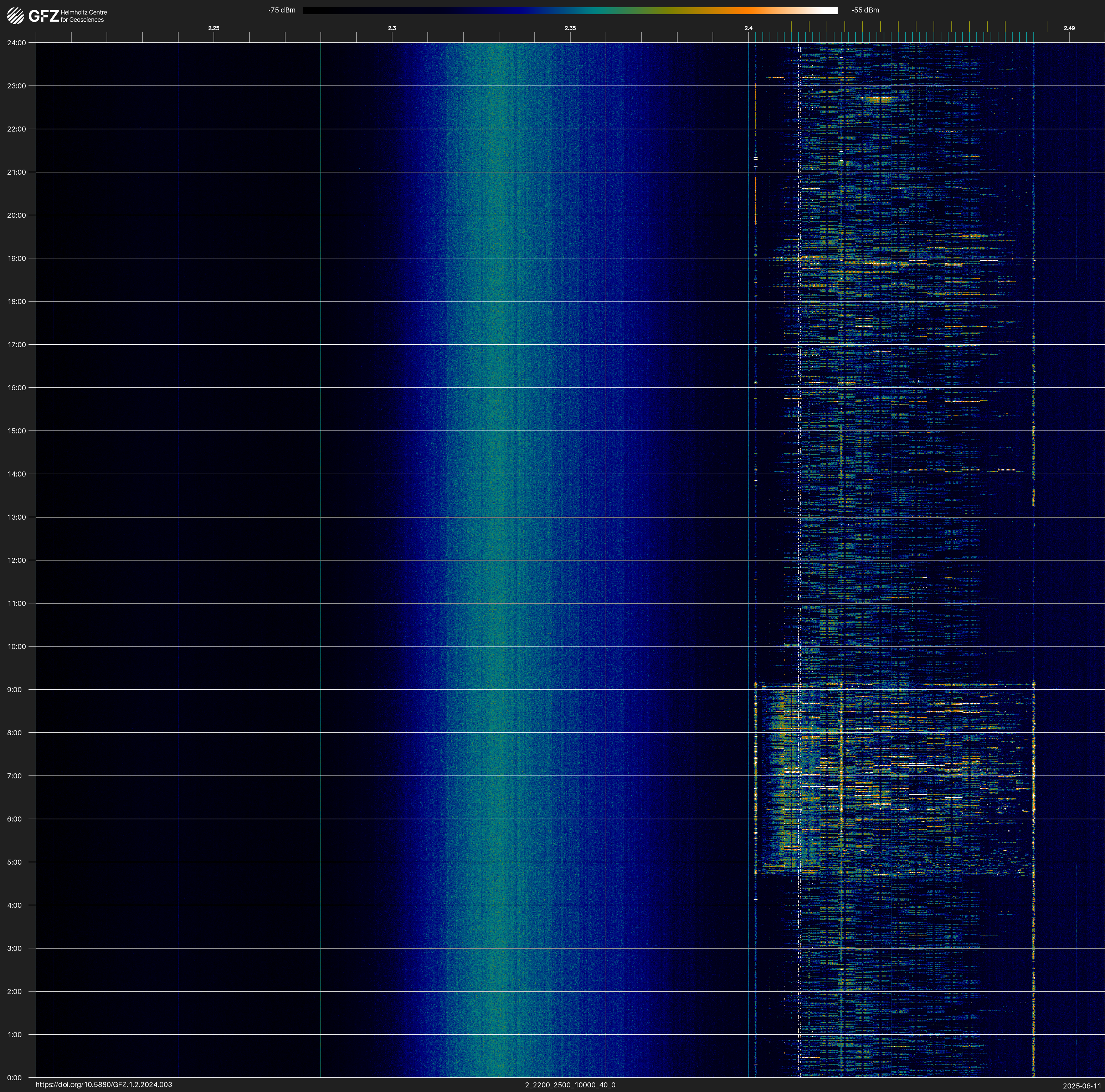Click the 9:00 time axis label

(15, 690)
